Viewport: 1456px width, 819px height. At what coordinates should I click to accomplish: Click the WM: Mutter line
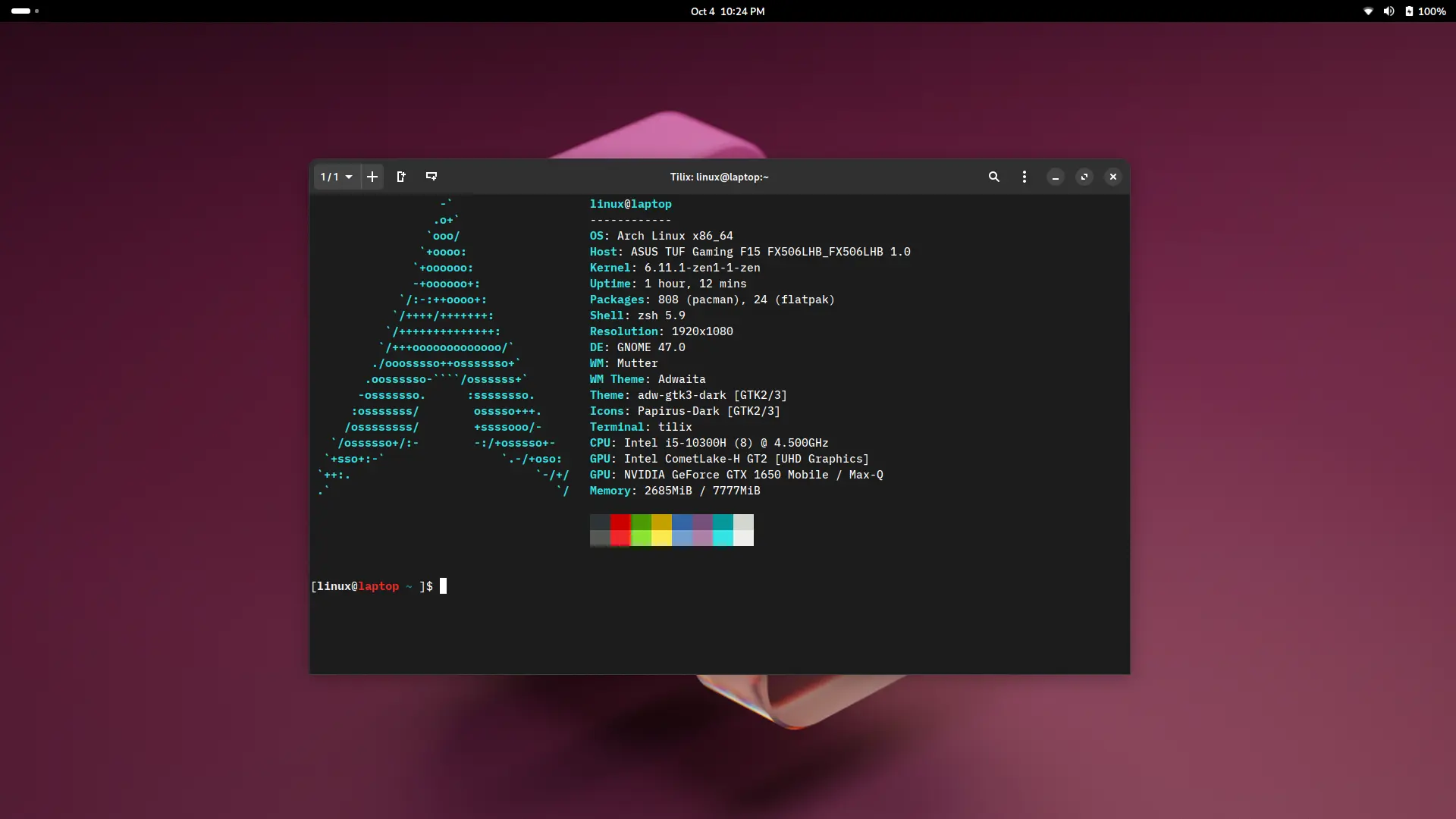click(624, 363)
